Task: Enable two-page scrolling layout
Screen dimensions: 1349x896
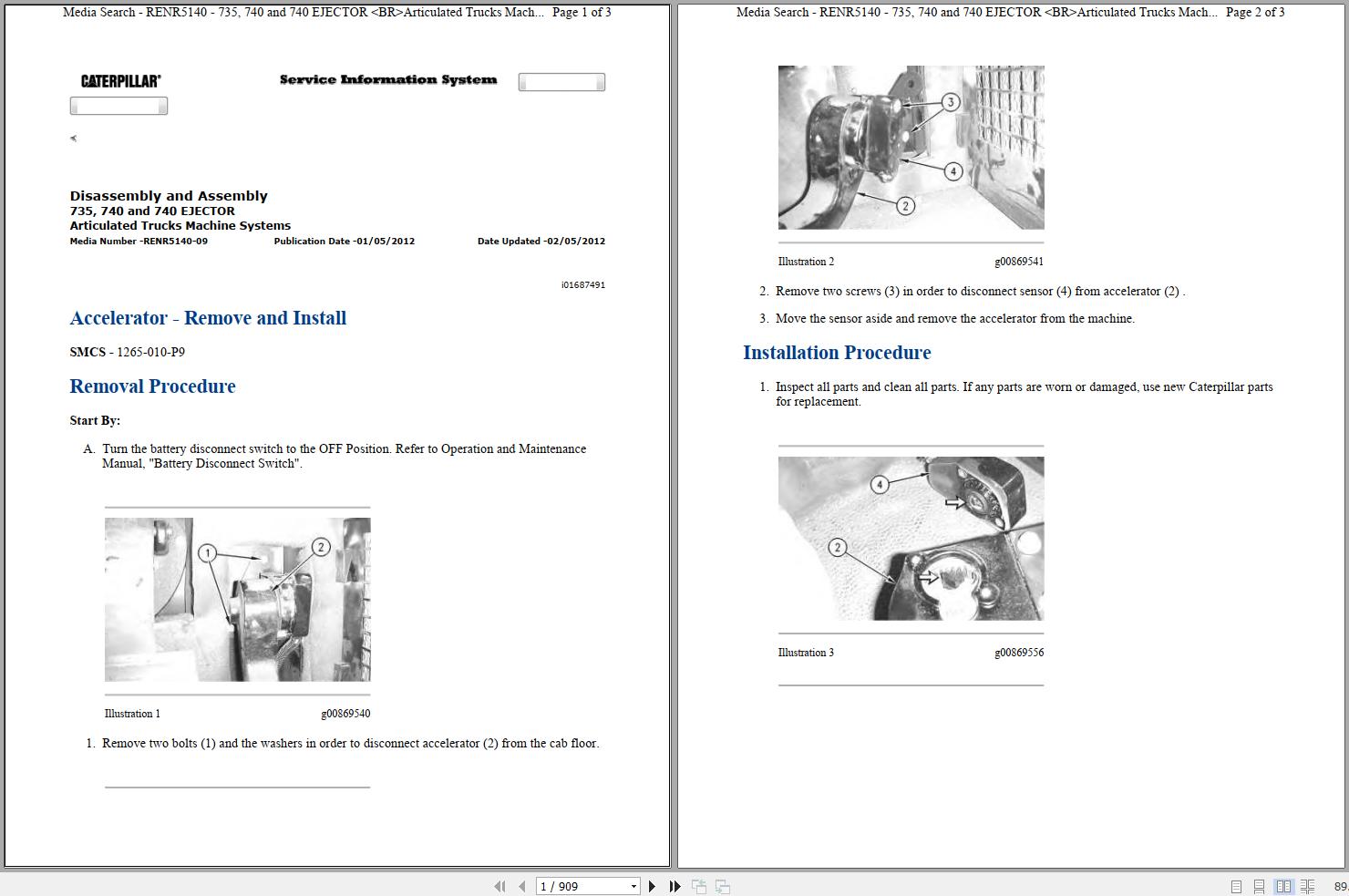Action: [x=1307, y=886]
